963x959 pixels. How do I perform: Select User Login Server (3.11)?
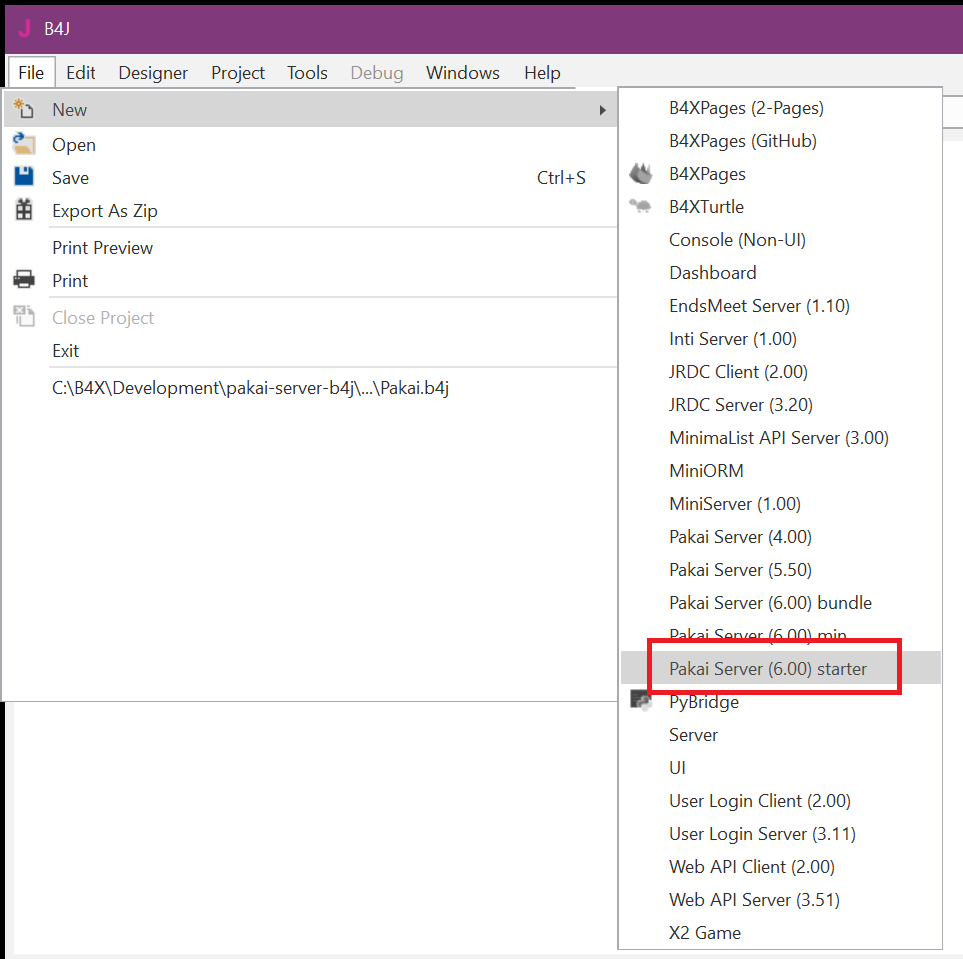tap(781, 834)
